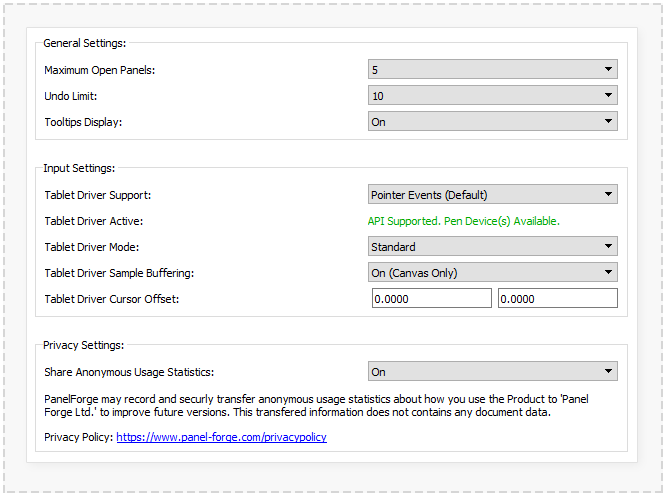Expand the Tablet Driver Sample Buffering dropdown
Image resolution: width=666 pixels, height=497 pixels.
coord(492,272)
